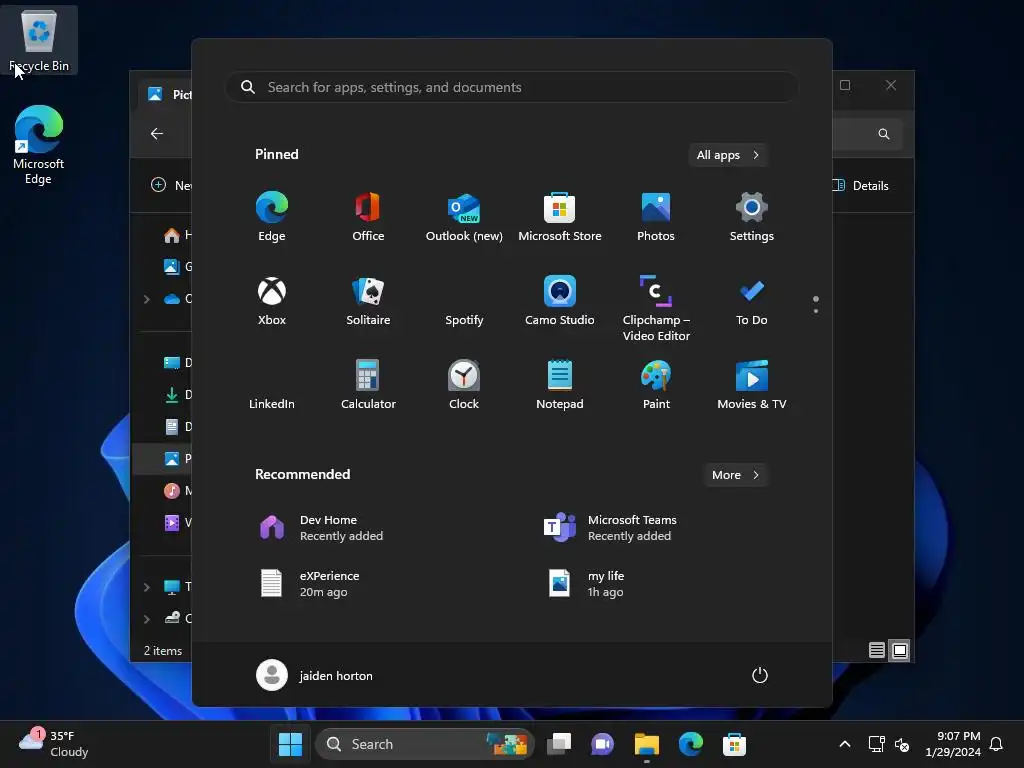Click the Back arrow in File Explorer
The image size is (1024, 768).
click(157, 134)
